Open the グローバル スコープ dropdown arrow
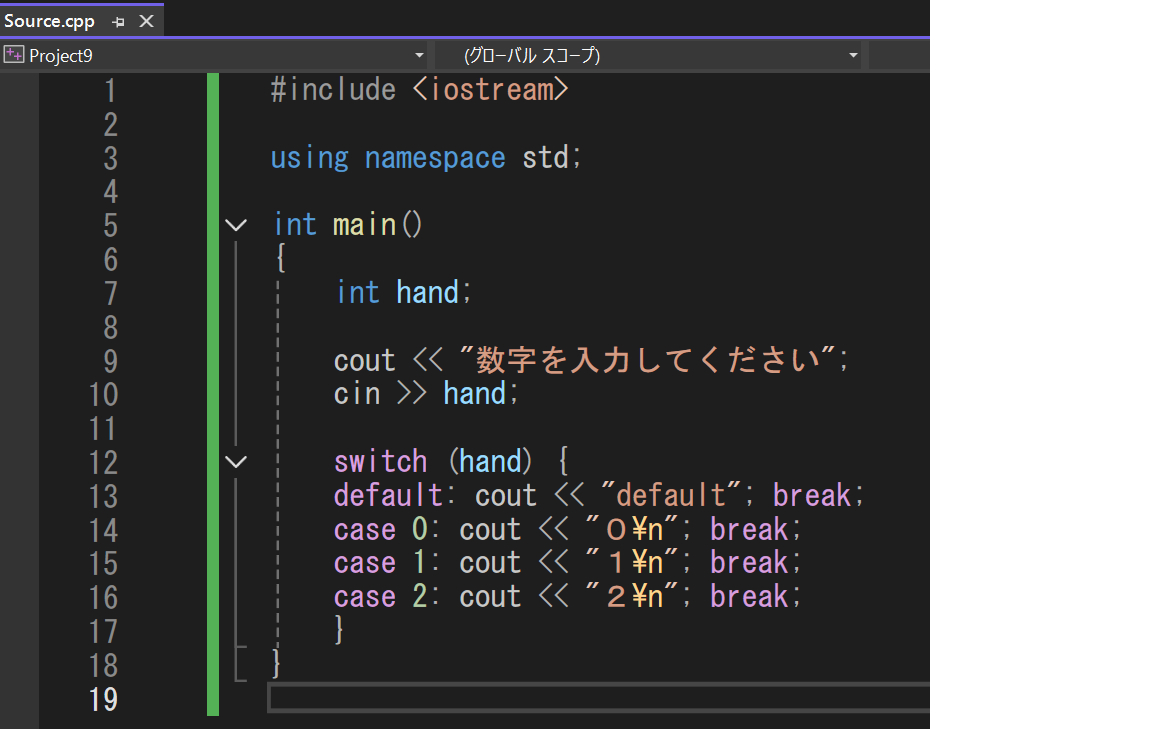 853,56
